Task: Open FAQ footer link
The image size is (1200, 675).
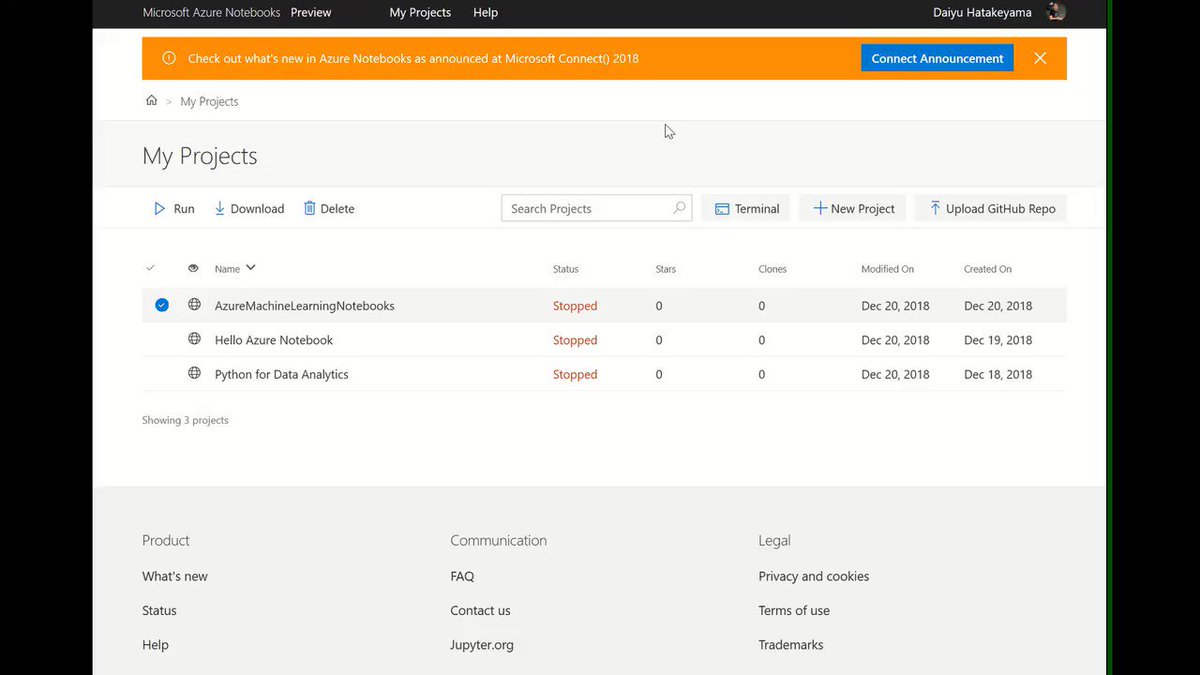Action: tap(462, 576)
